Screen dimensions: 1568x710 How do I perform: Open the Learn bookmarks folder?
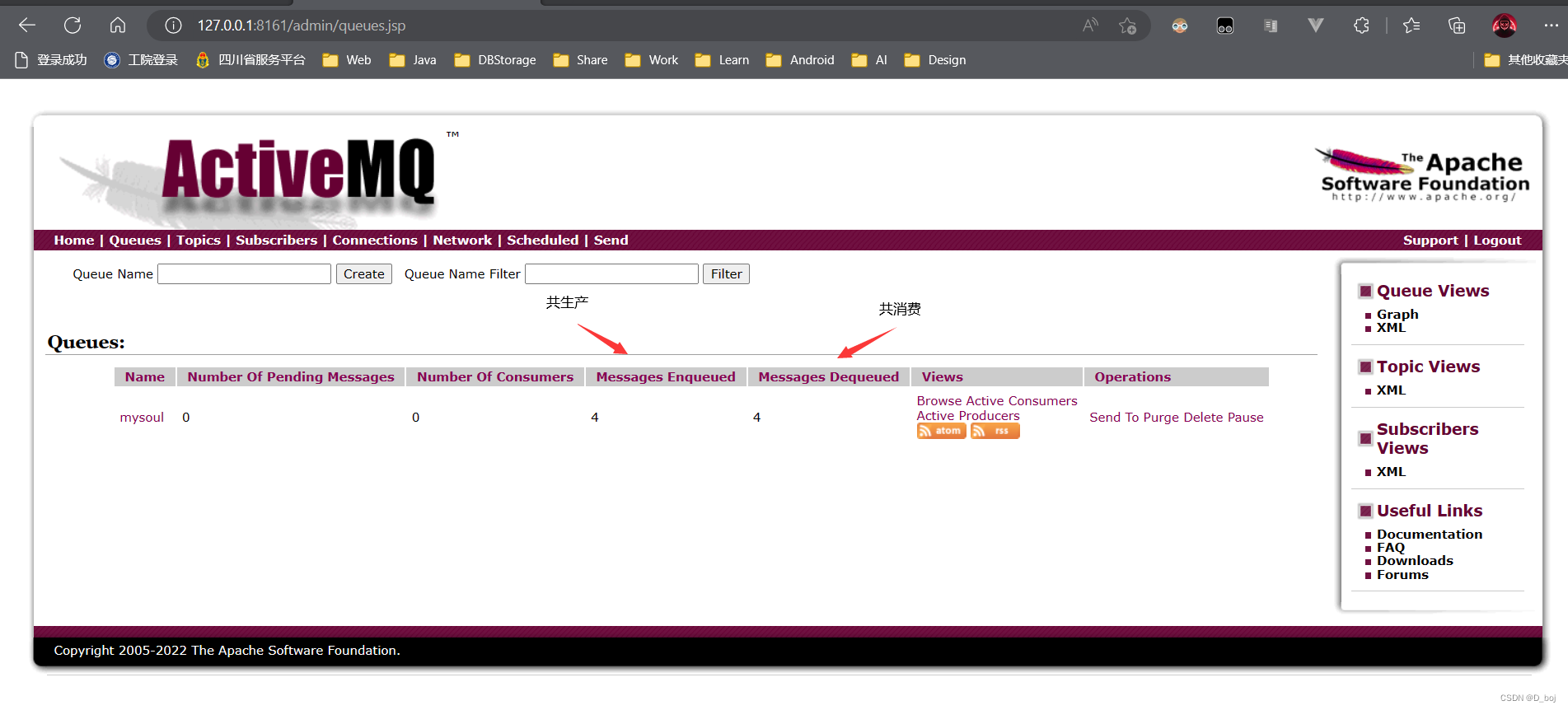pyautogui.click(x=722, y=60)
